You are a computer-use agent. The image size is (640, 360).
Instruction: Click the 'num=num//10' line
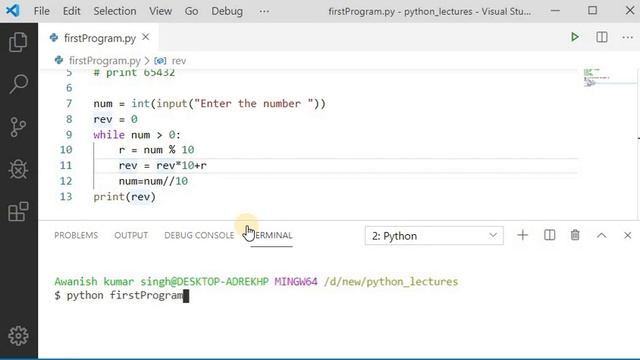tap(153, 181)
